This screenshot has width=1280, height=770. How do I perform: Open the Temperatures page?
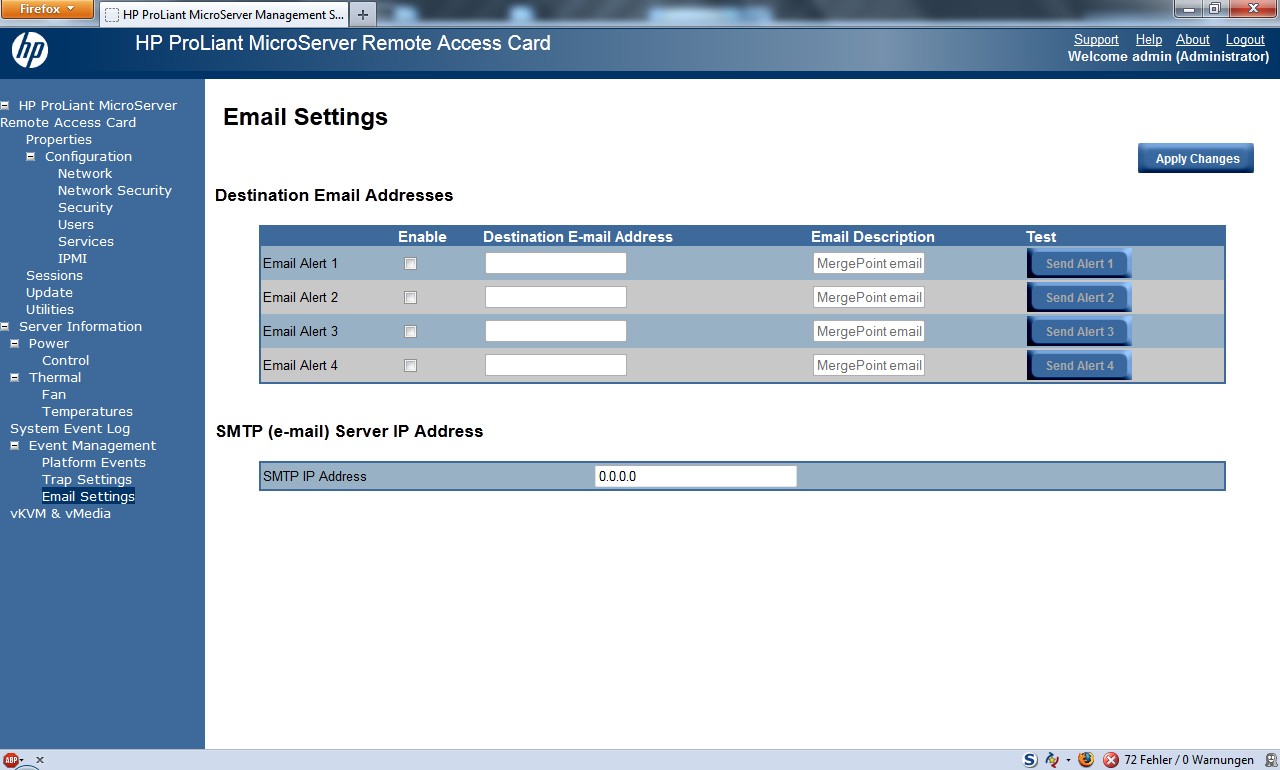tap(87, 411)
